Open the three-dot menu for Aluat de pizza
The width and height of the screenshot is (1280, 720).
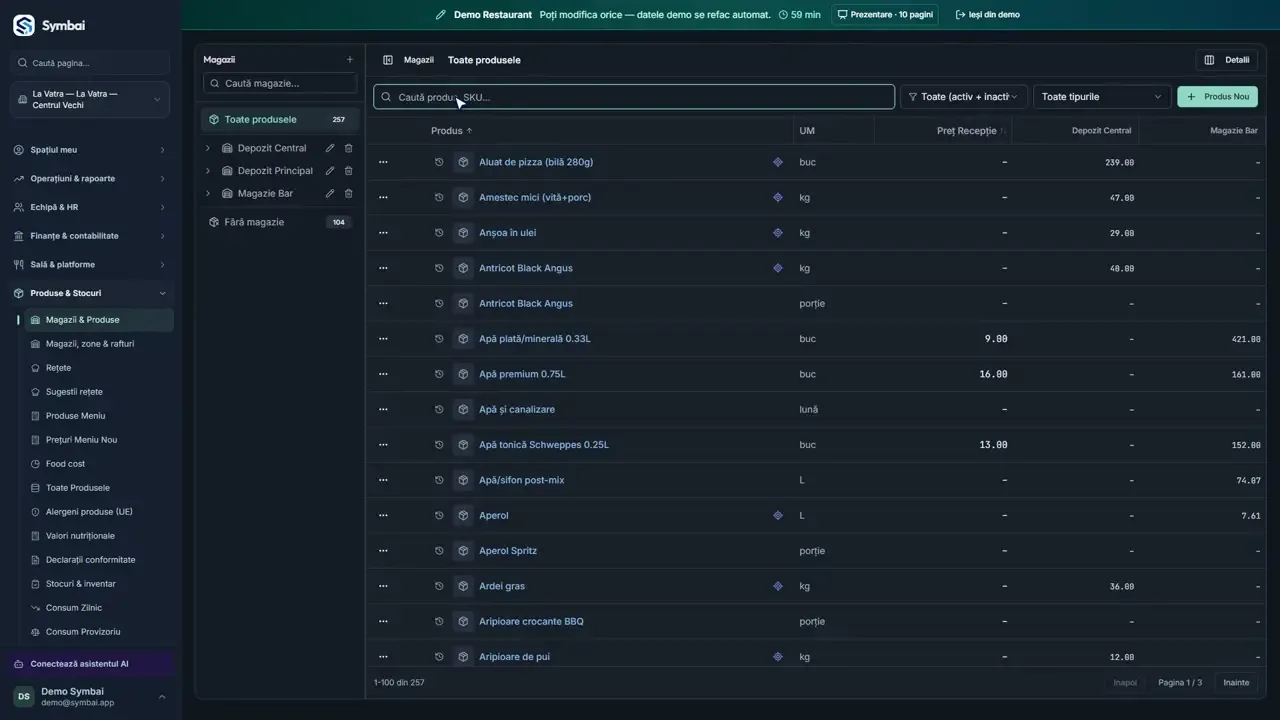383,162
